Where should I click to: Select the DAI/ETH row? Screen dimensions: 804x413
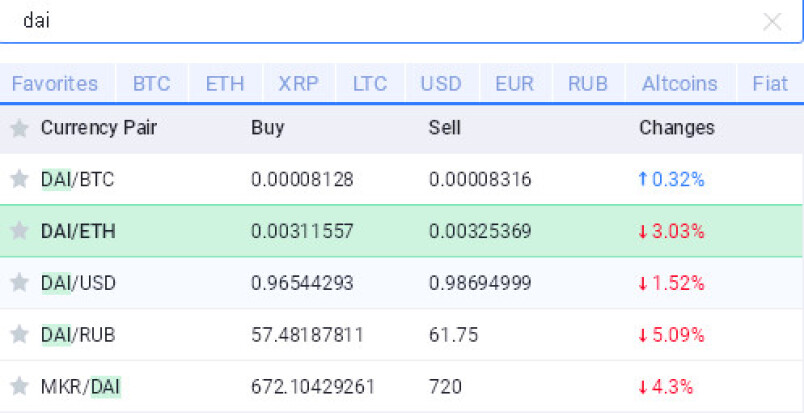pos(401,231)
